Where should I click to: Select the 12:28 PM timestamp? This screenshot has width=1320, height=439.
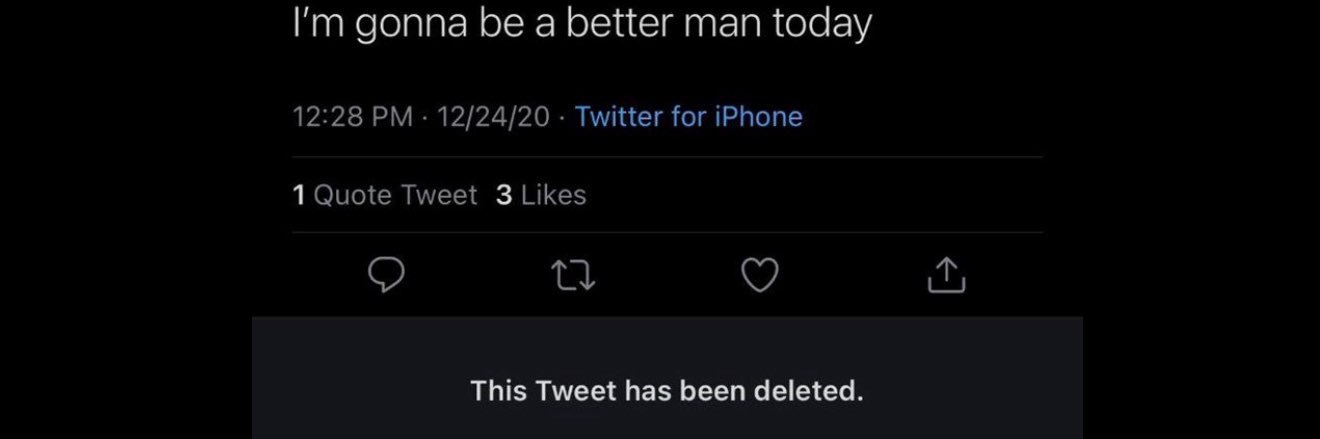353,117
